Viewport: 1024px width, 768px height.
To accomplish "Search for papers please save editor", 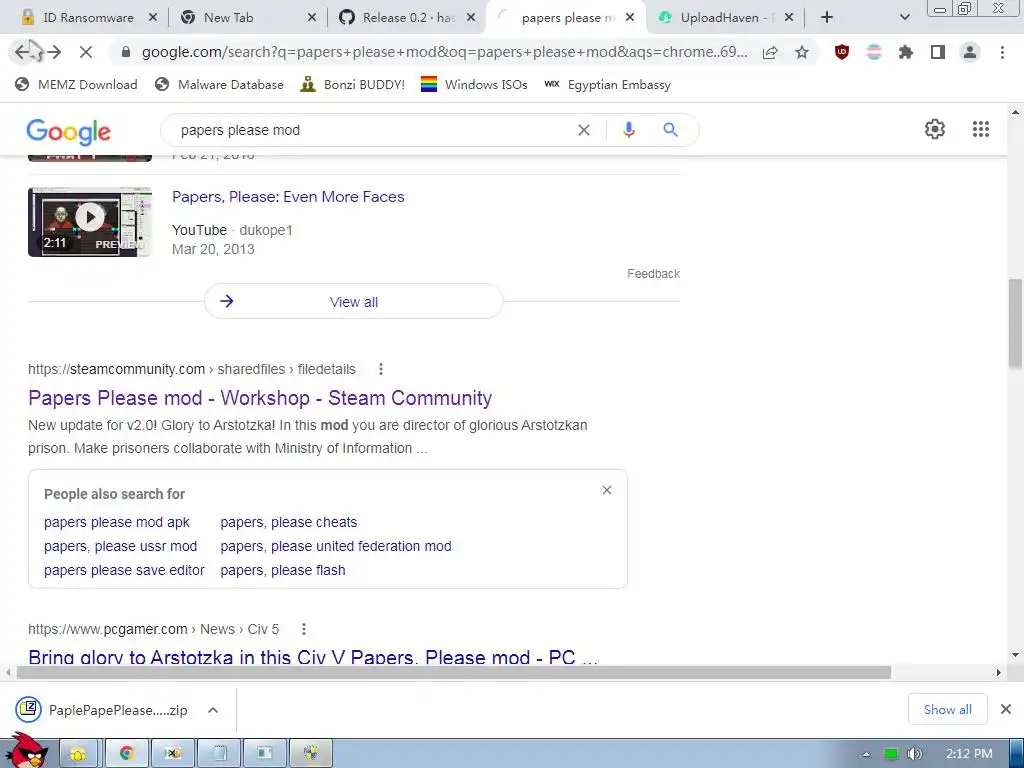I will pos(124,570).
